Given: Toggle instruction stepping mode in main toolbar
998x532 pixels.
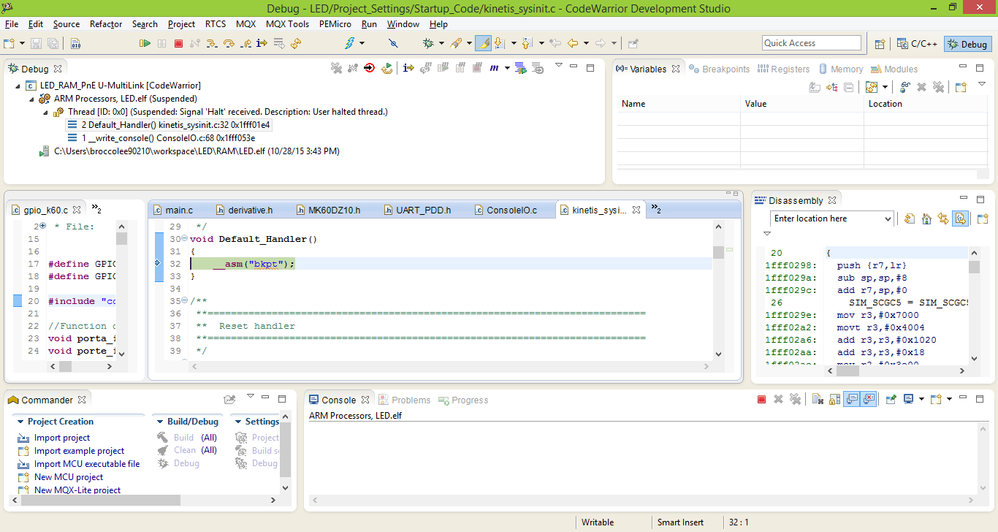Looking at the screenshot, I should click(262, 43).
